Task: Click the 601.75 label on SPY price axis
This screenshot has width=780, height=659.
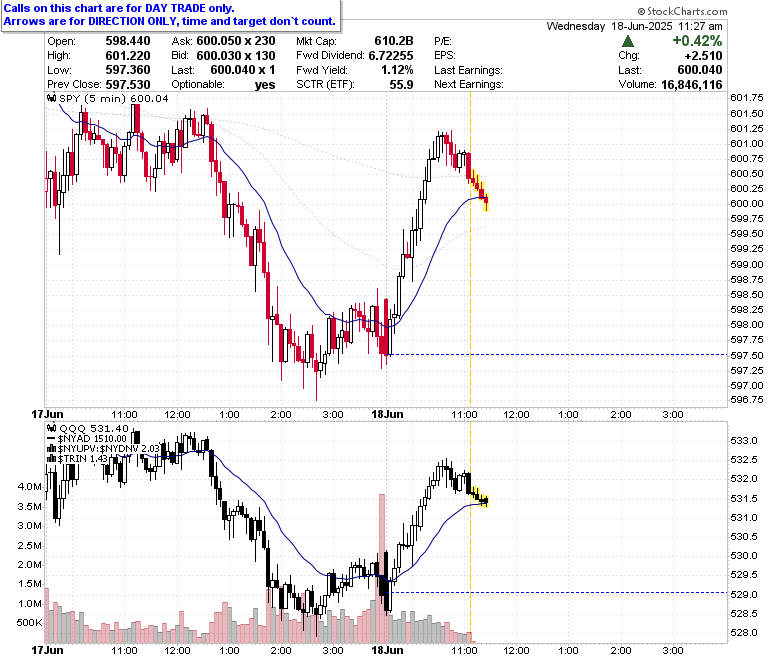Action: point(747,97)
